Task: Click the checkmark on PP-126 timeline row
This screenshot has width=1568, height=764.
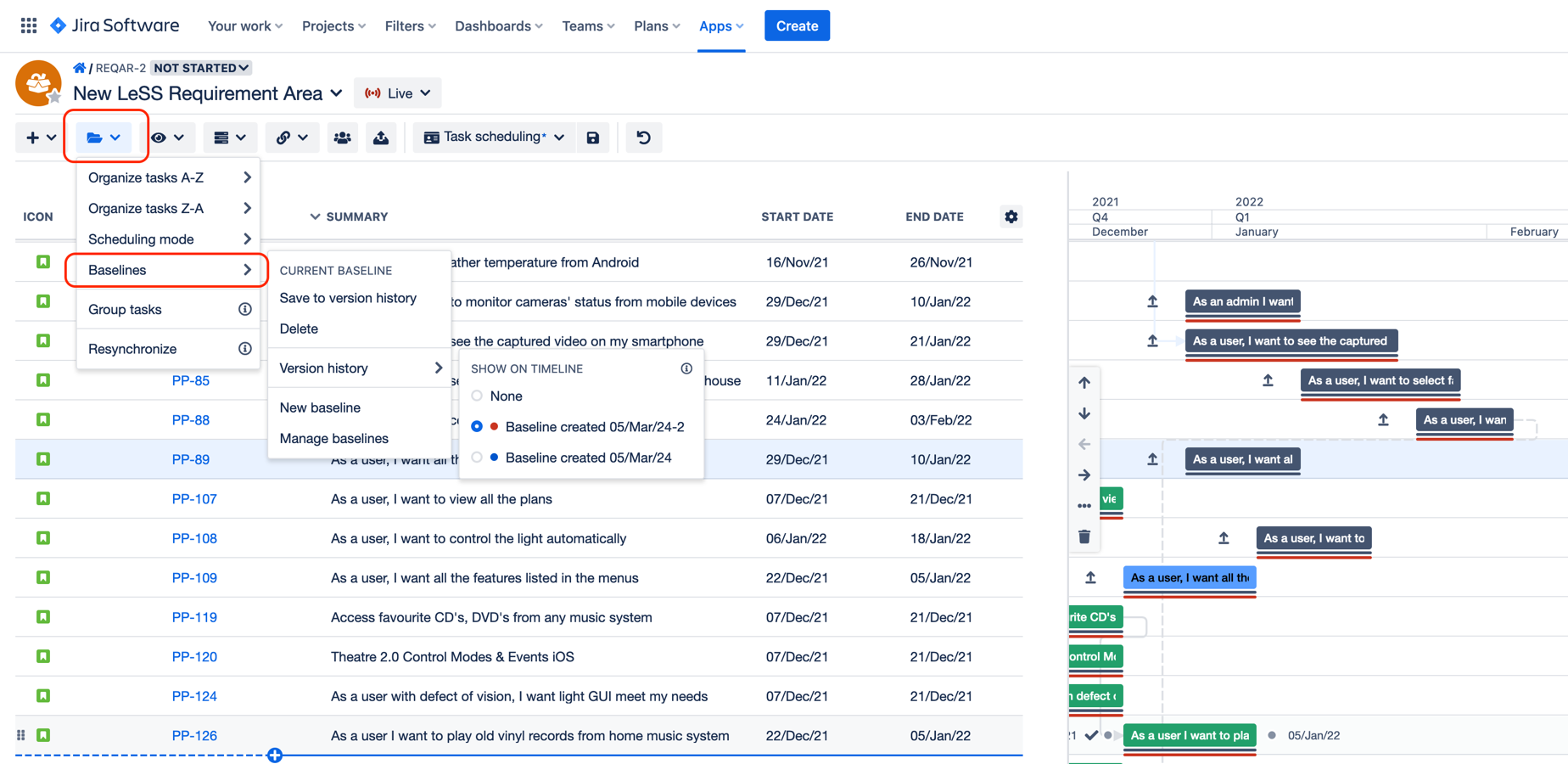Action: [x=1092, y=735]
